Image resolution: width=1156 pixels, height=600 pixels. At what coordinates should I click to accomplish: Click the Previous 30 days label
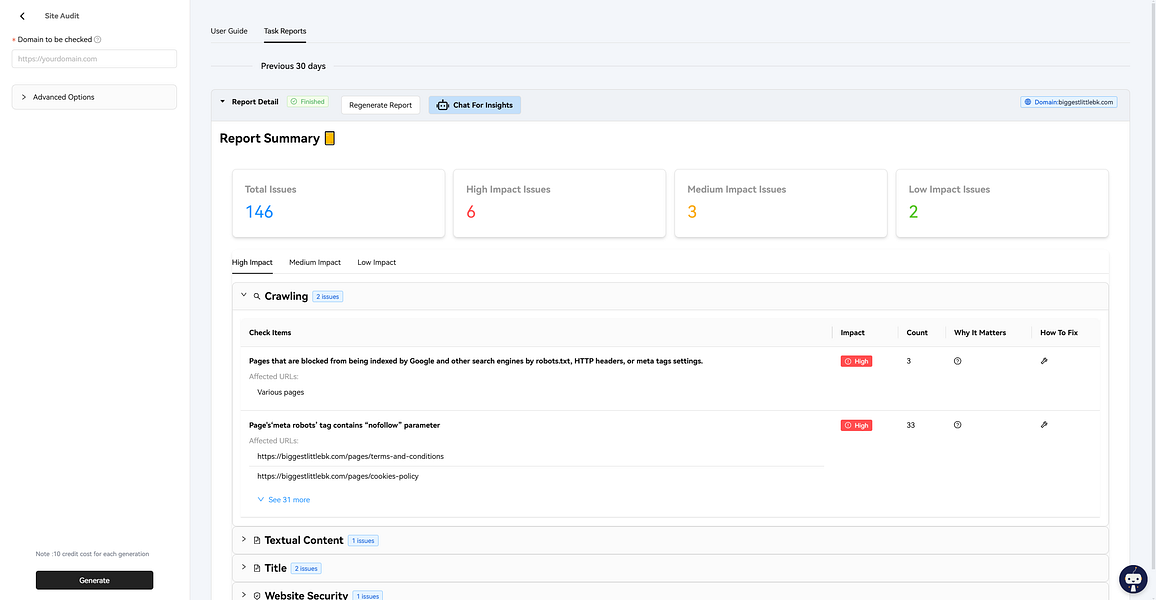coord(293,66)
